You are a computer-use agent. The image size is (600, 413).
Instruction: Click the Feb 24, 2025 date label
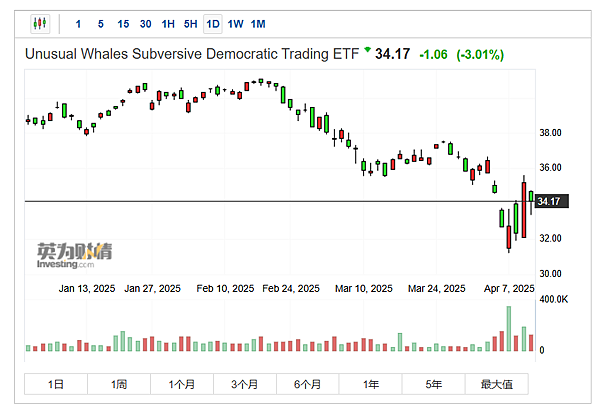291,288
